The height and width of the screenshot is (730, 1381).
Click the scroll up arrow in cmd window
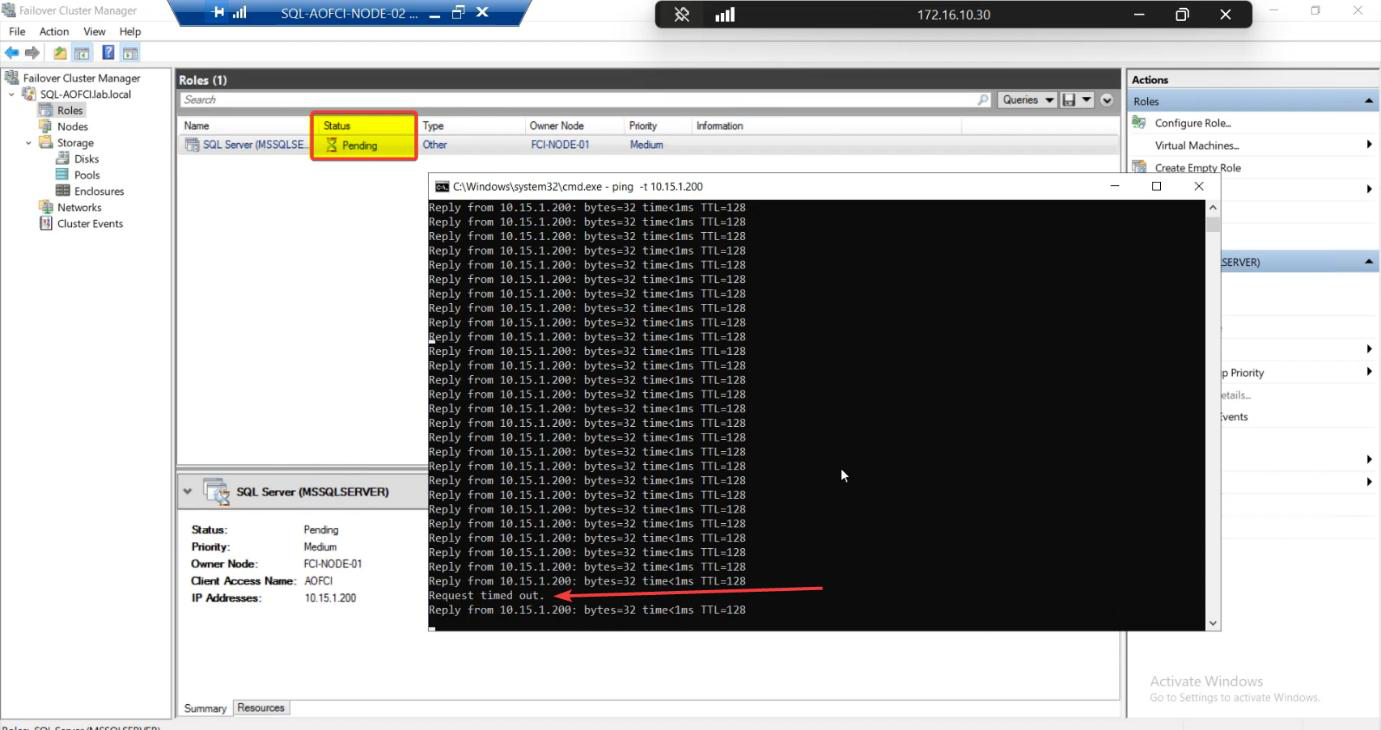[1213, 208]
